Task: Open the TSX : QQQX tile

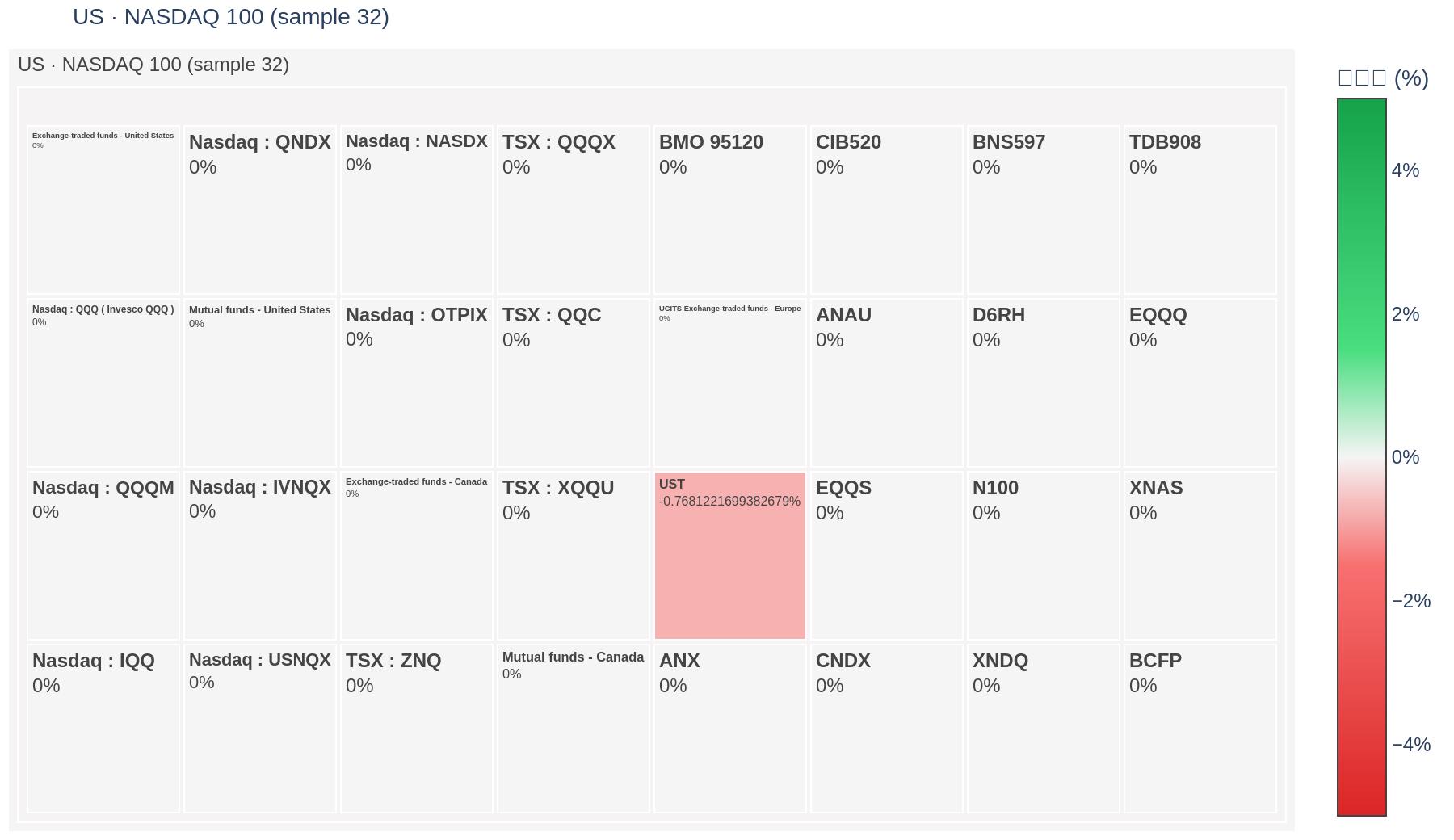Action: 574,210
